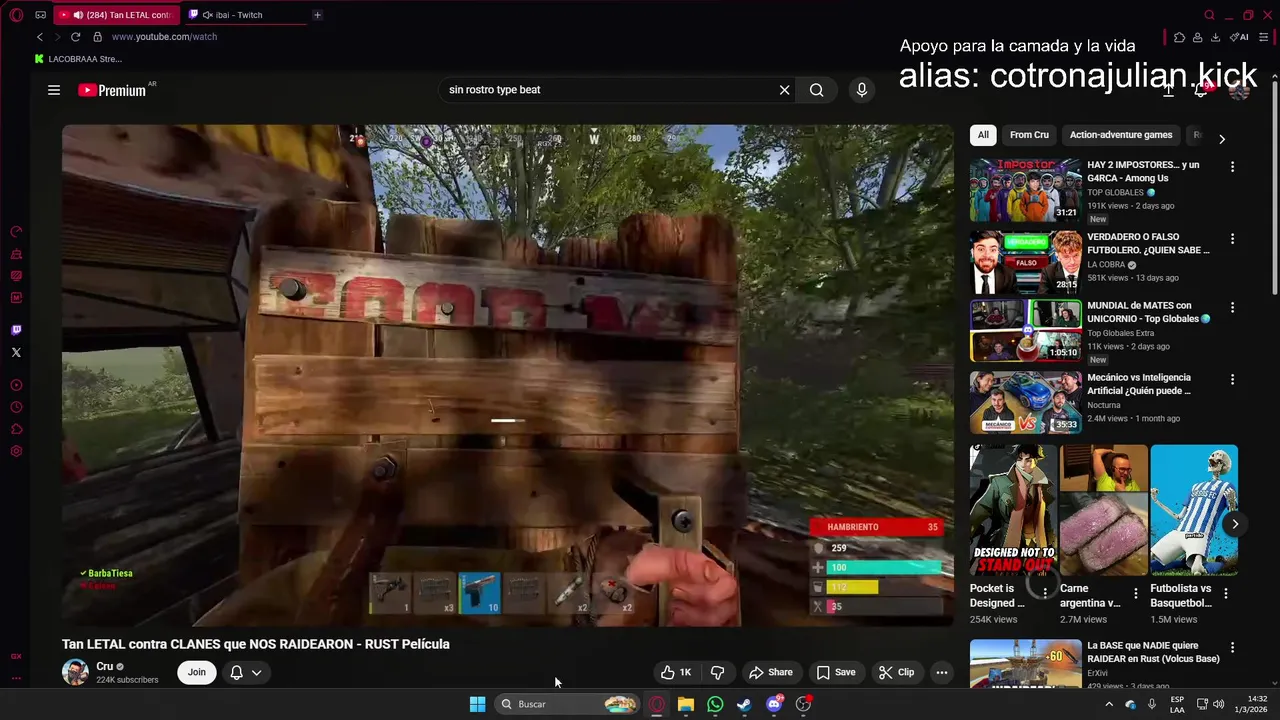This screenshot has height=720, width=1280.
Task: Open options for VERDADERO O FALSO video
Action: pyautogui.click(x=1232, y=239)
